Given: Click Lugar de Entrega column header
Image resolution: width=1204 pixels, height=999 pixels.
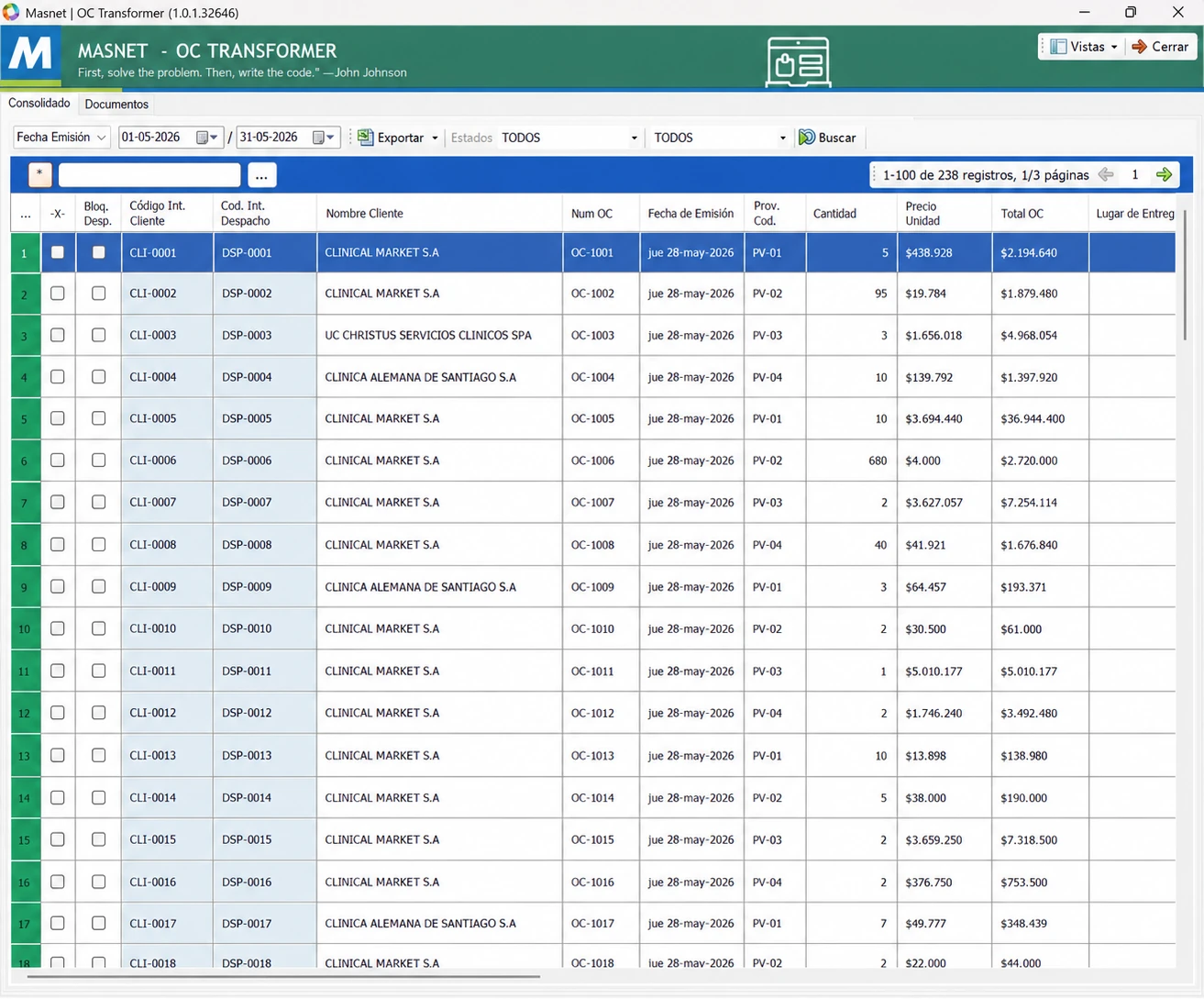Looking at the screenshot, I should pyautogui.click(x=1133, y=213).
